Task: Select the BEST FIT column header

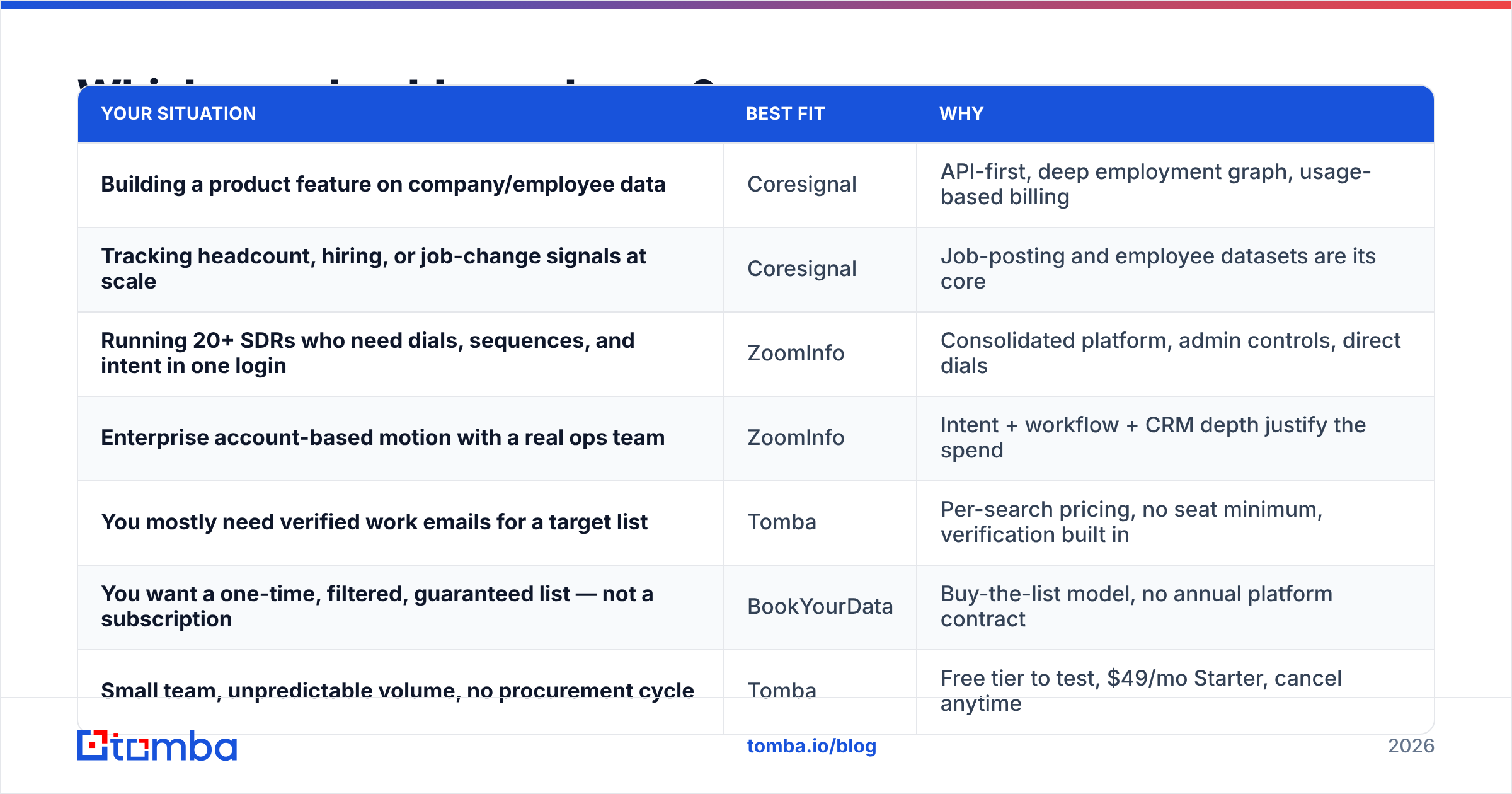Action: pyautogui.click(x=785, y=113)
